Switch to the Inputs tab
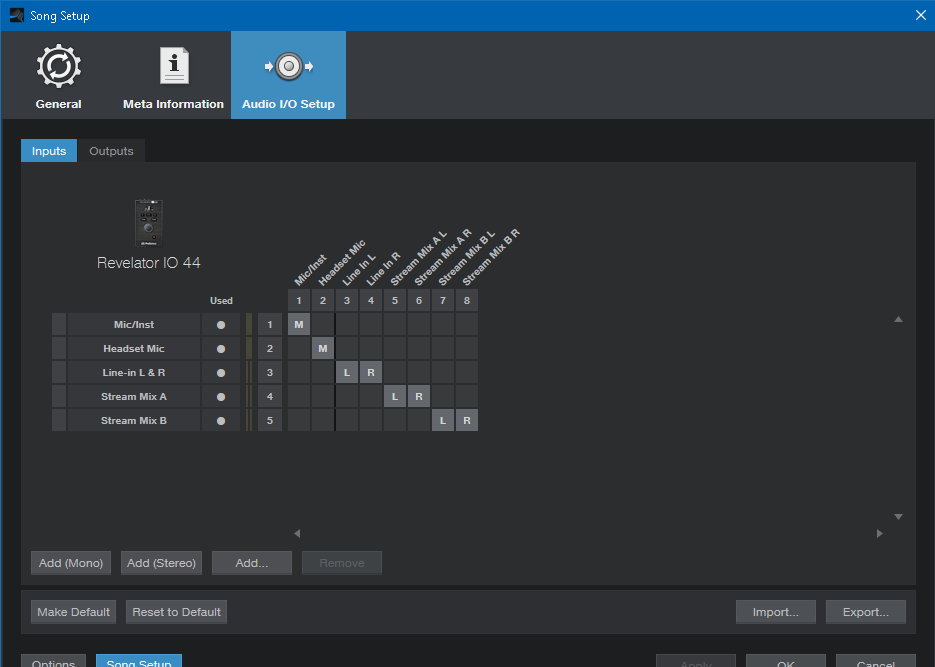 pos(49,151)
